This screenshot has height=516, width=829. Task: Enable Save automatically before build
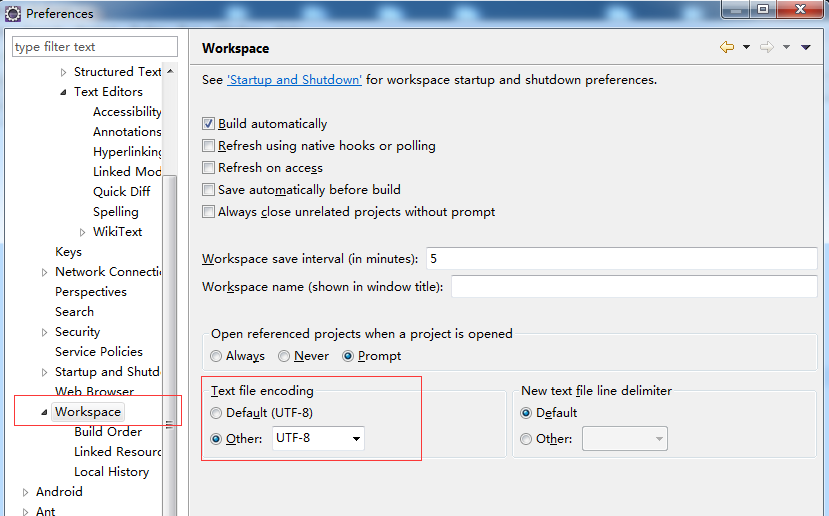click(209, 190)
